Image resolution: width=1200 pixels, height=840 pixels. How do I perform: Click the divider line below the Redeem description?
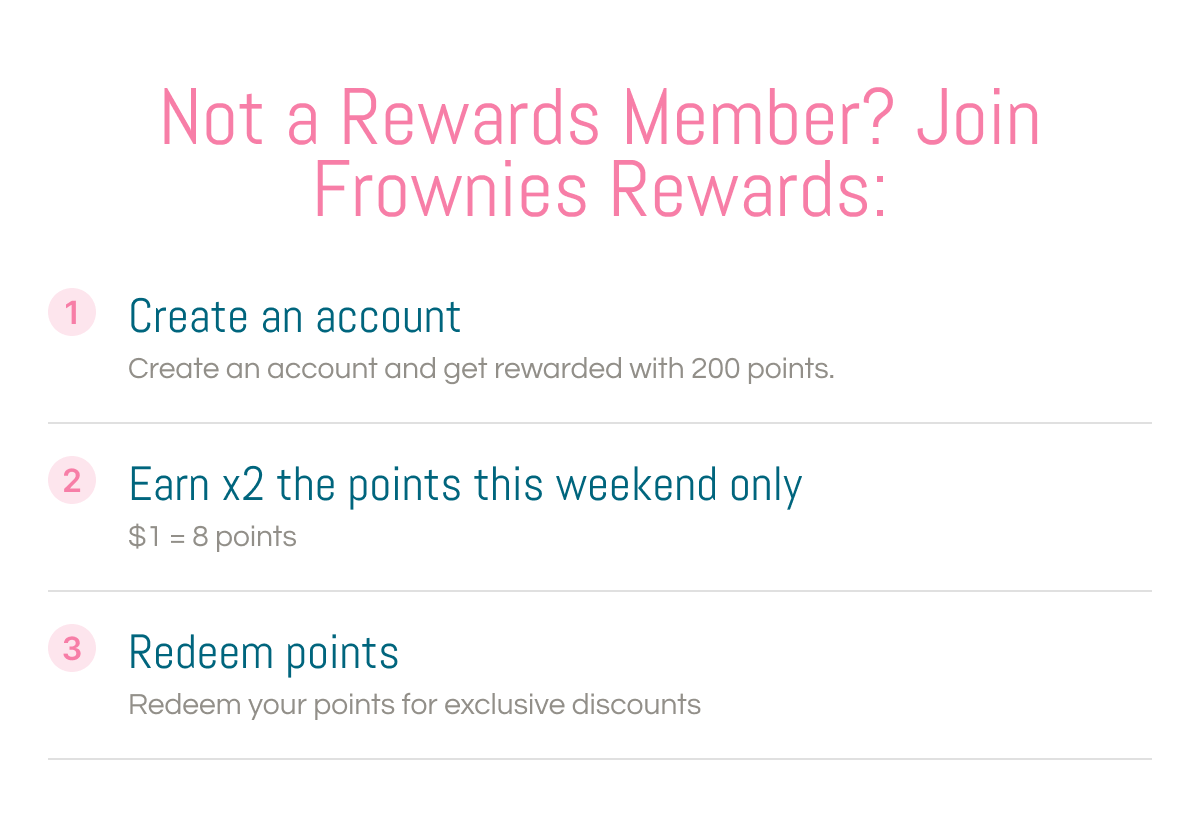pos(600,759)
